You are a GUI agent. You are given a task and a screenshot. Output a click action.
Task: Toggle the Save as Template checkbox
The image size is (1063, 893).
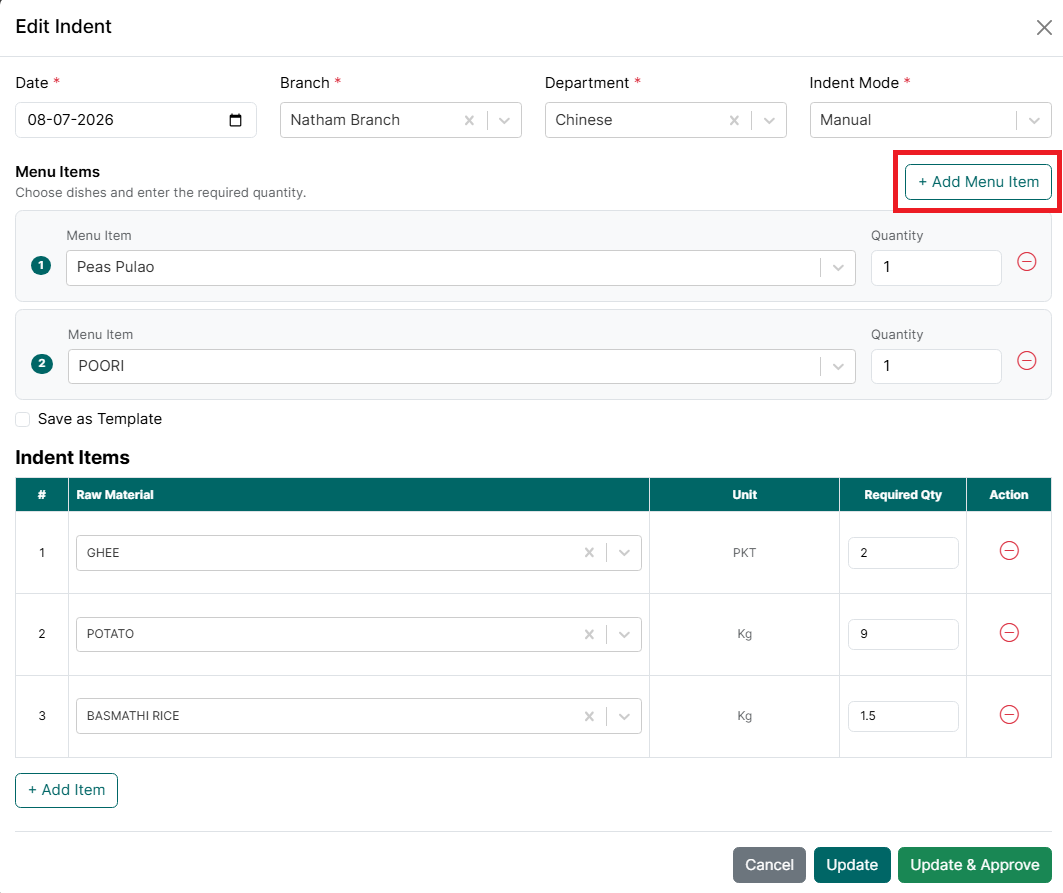(22, 420)
